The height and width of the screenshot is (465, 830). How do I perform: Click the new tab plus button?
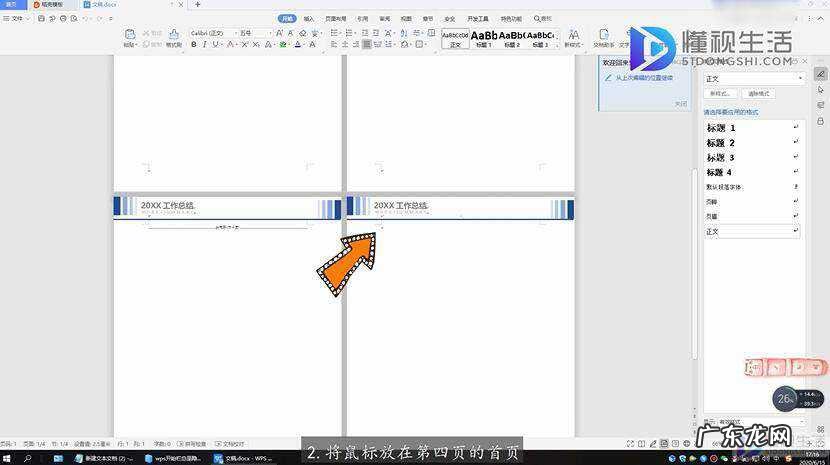pos(197,5)
